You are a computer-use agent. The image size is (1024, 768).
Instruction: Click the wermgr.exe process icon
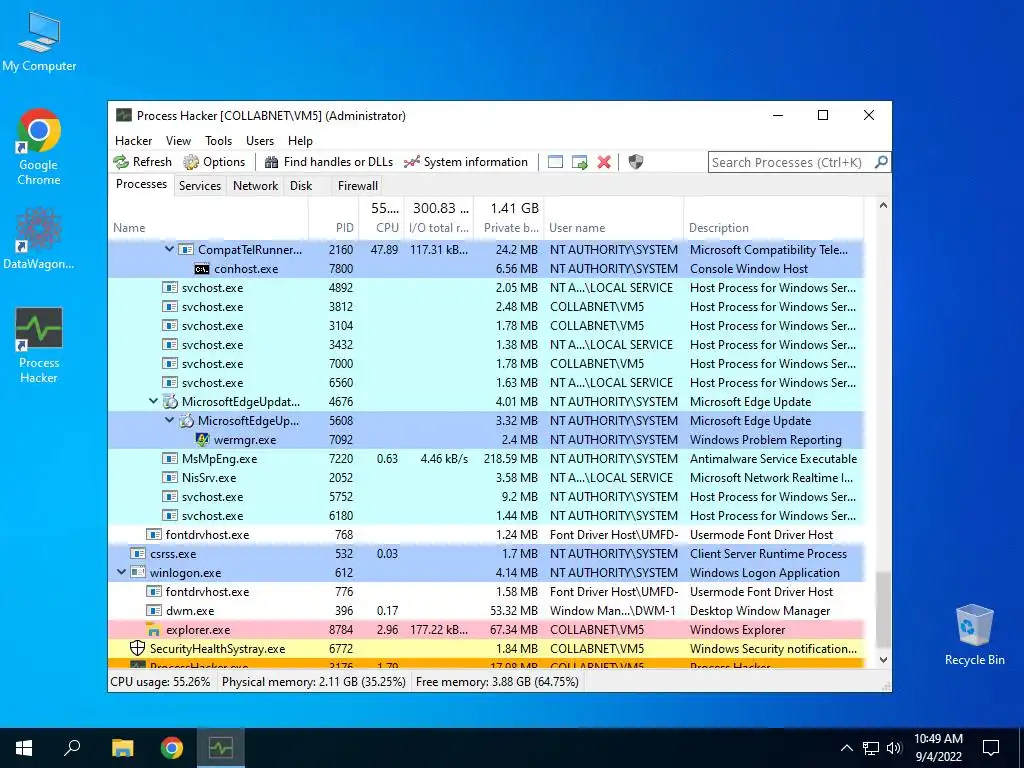202,440
